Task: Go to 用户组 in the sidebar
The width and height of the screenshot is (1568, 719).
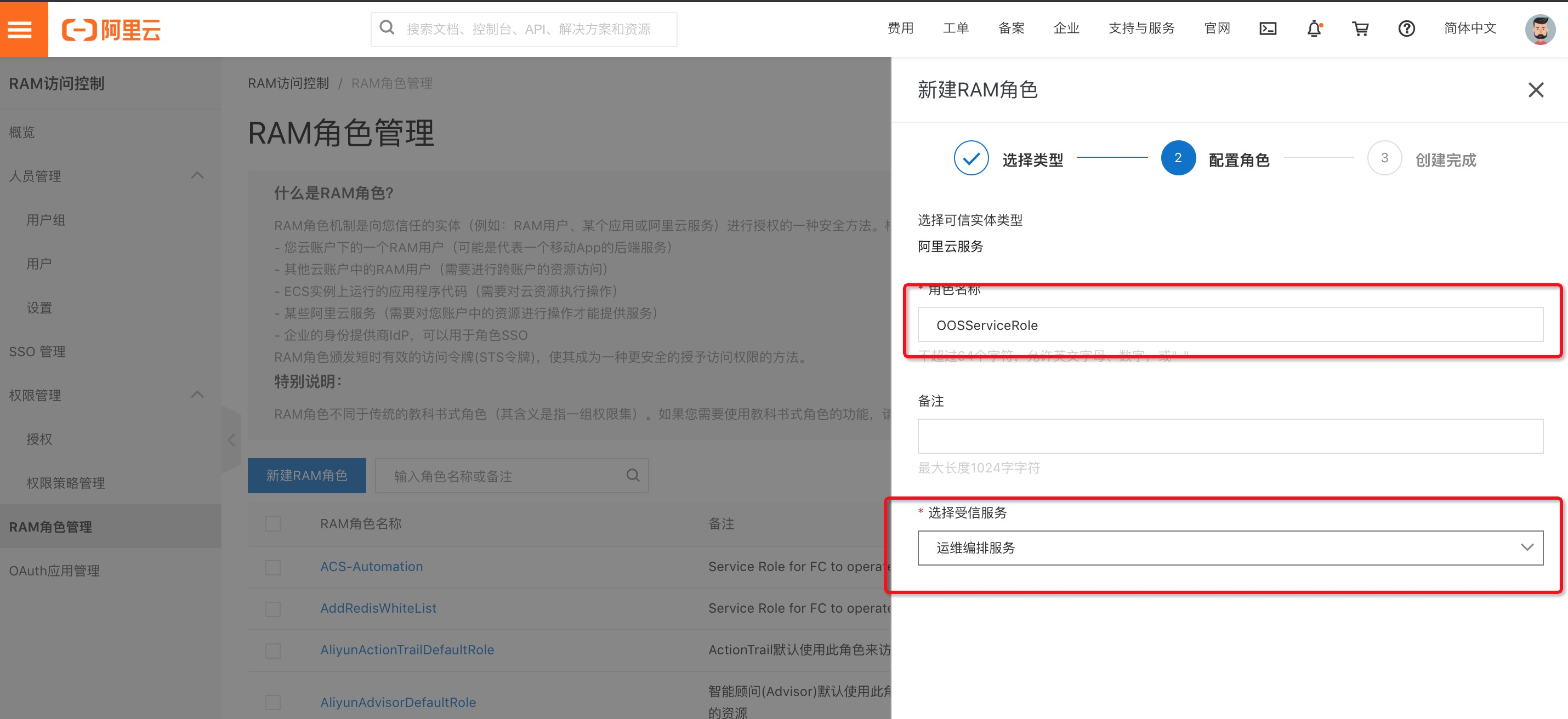Action: (46, 220)
